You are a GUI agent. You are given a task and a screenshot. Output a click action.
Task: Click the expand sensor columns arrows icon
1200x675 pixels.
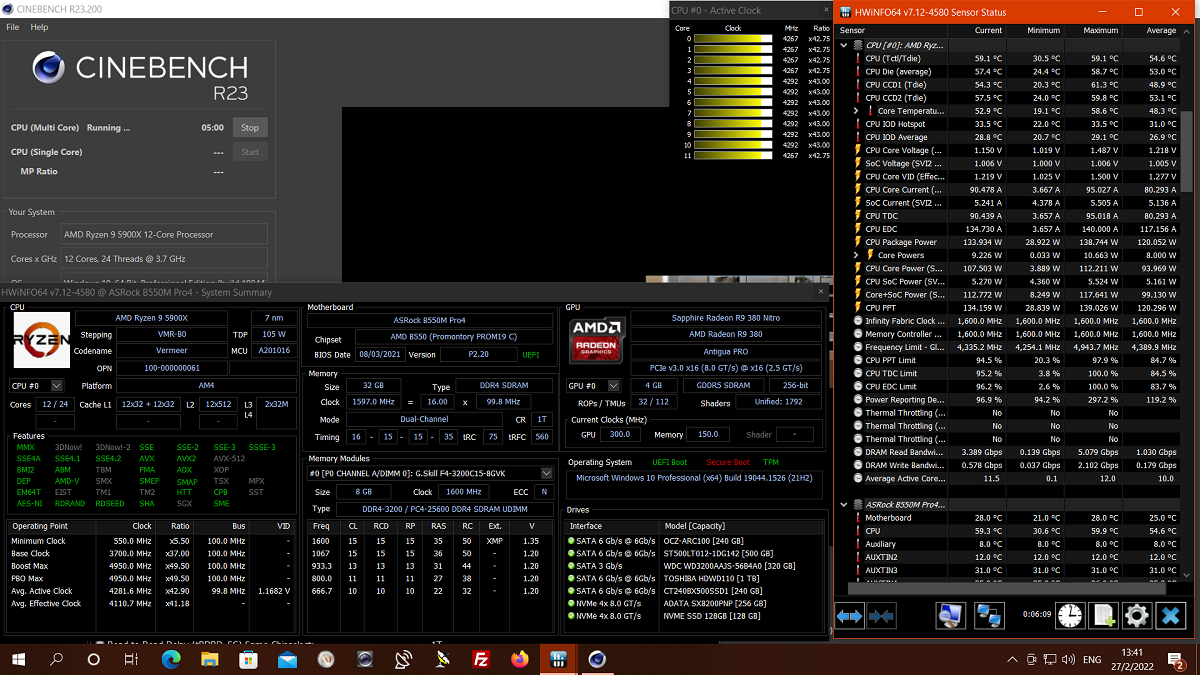(x=849, y=616)
